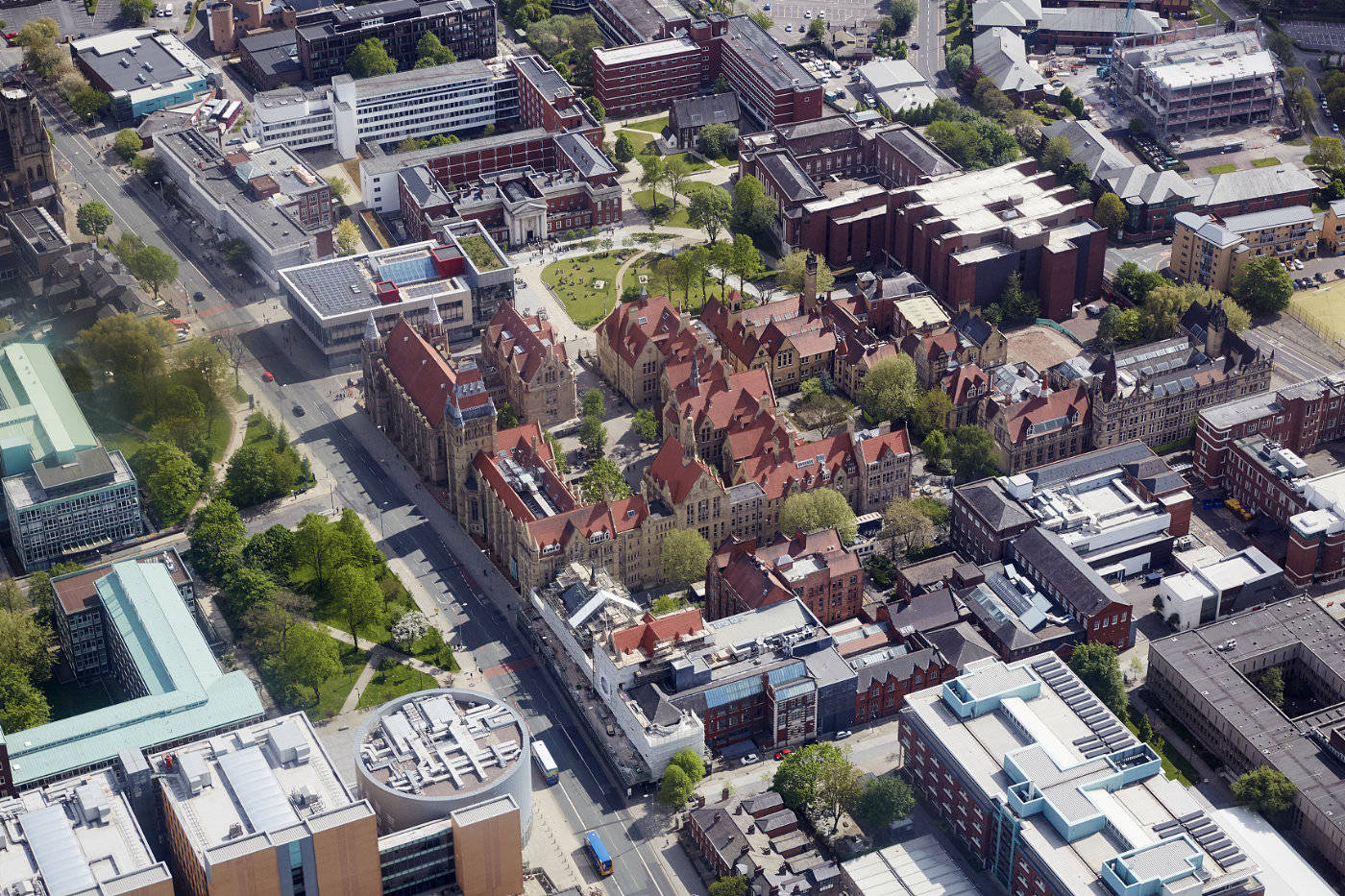
Task: Click the square green sedum roof
Action: (x=480, y=252)
